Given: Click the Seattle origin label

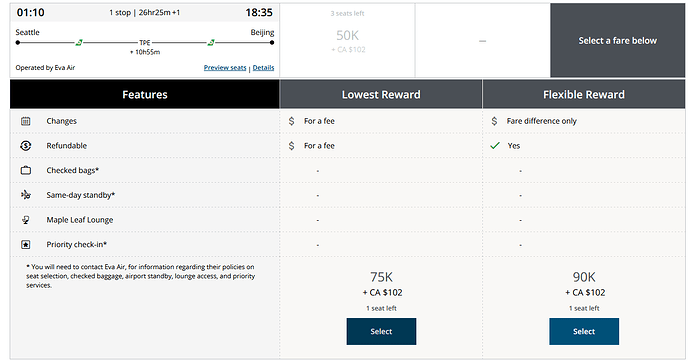Looking at the screenshot, I should [27, 32].
